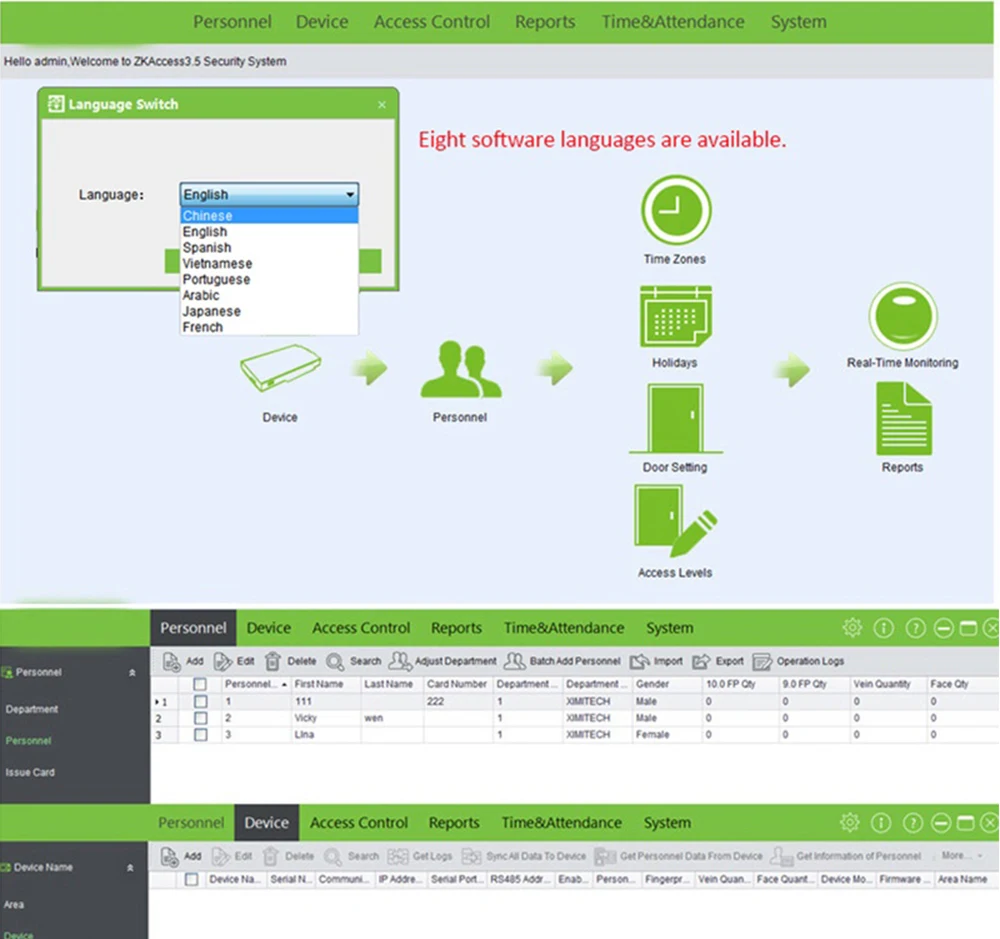Open Area in the Device sidebar
The width and height of the screenshot is (1000, 939).
pos(13,905)
